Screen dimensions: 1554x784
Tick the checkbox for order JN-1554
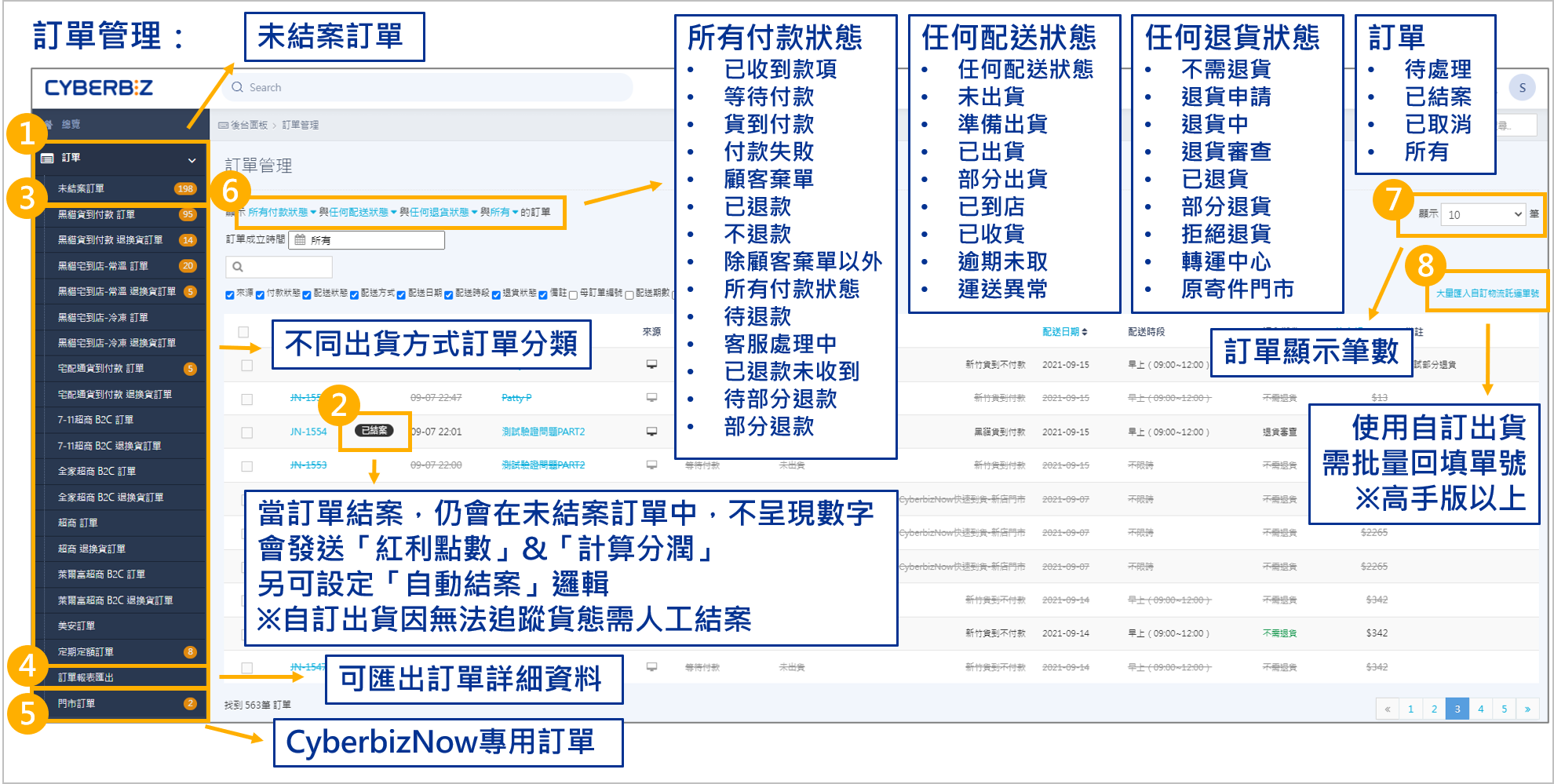pos(246,432)
